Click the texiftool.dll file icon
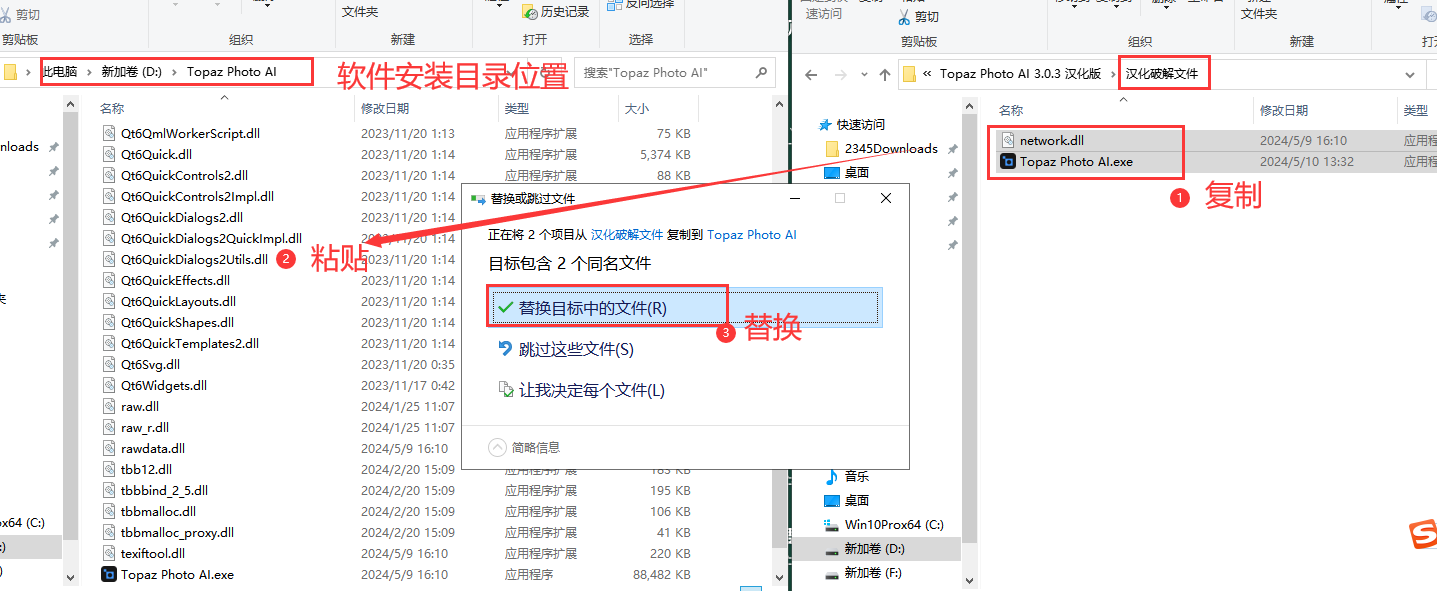The image size is (1437, 591). (109, 553)
